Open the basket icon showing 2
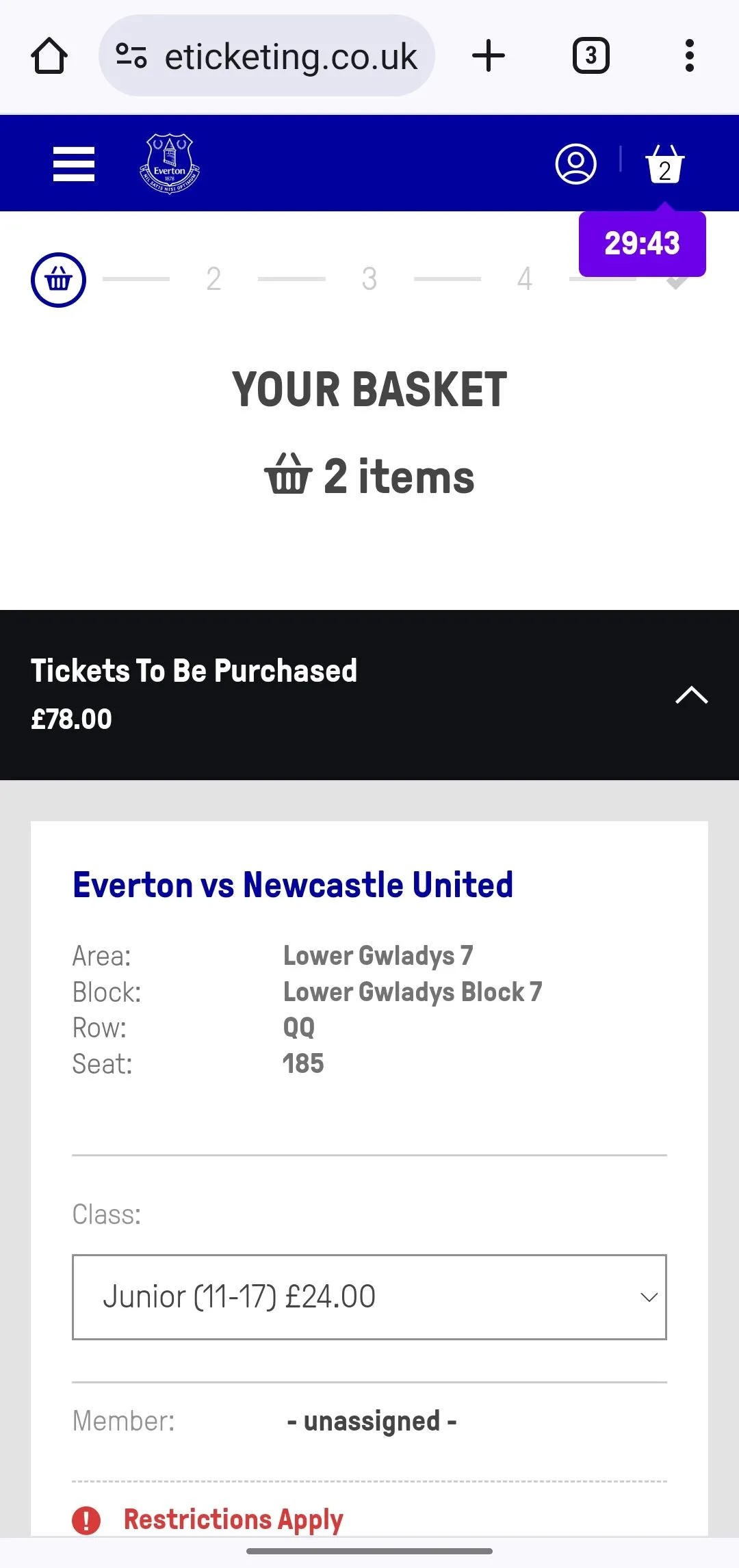The width and height of the screenshot is (739, 1568). click(x=664, y=164)
